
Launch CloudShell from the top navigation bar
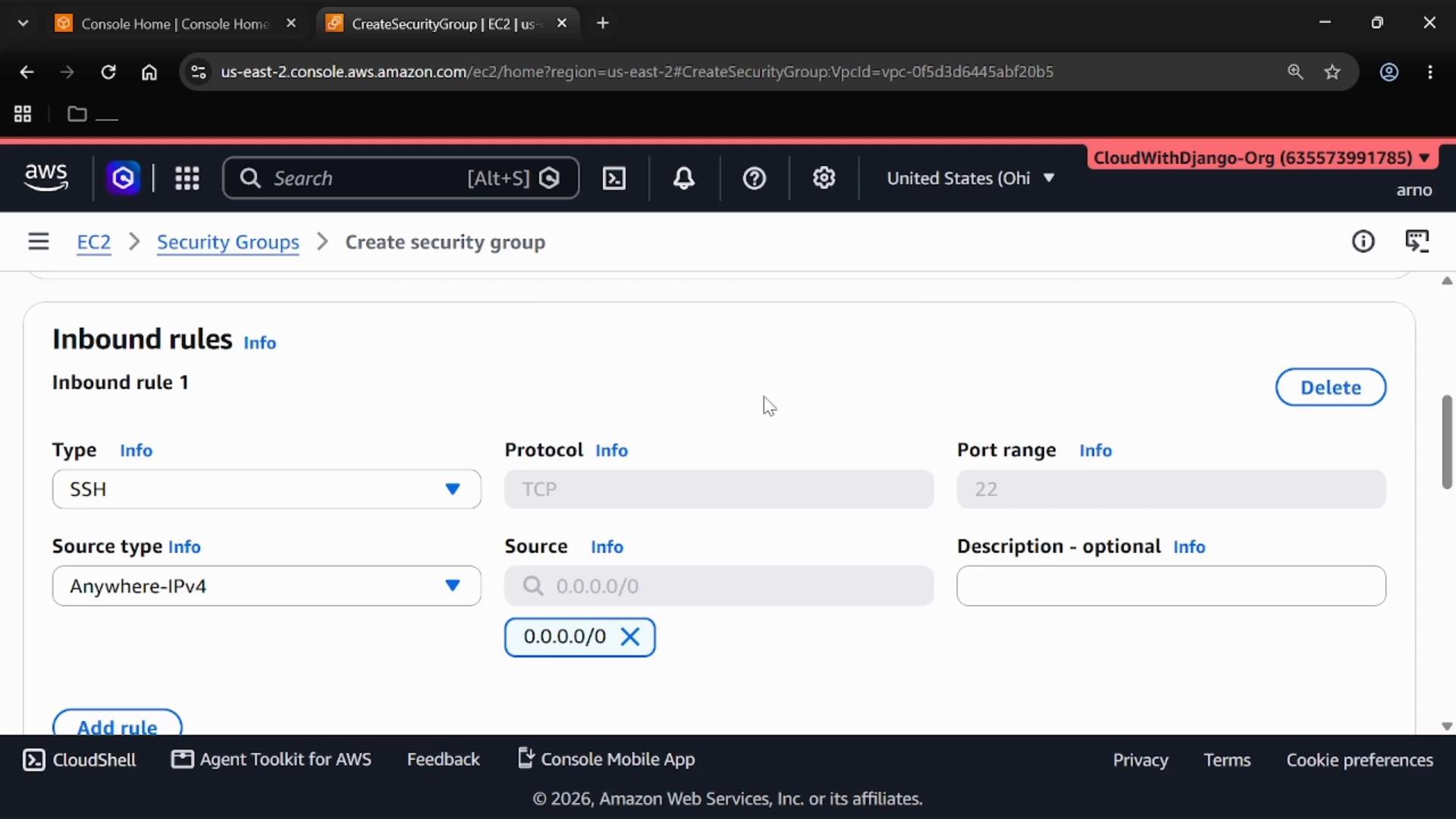[x=613, y=178]
